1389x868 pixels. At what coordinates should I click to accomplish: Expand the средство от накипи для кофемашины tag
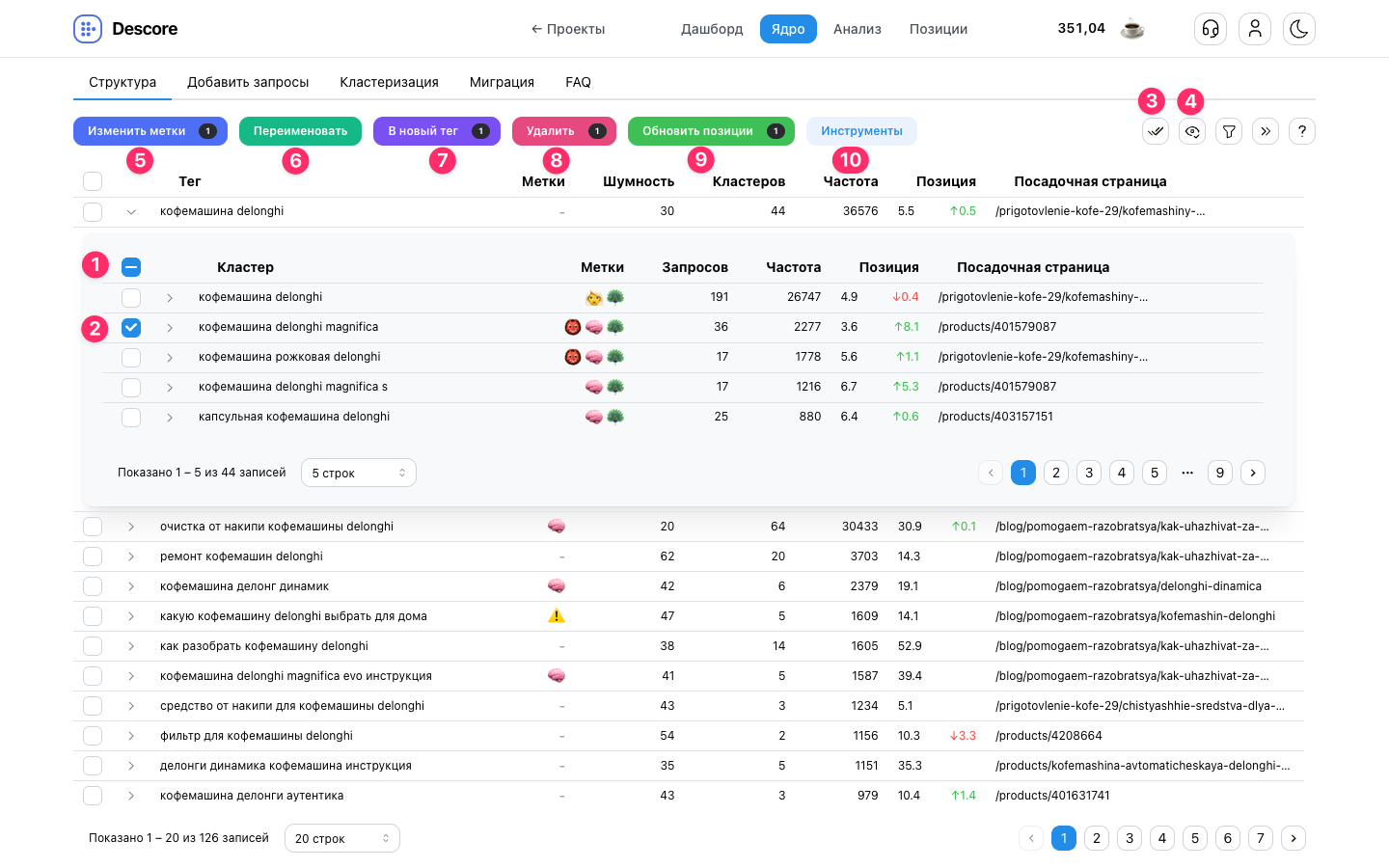click(131, 706)
